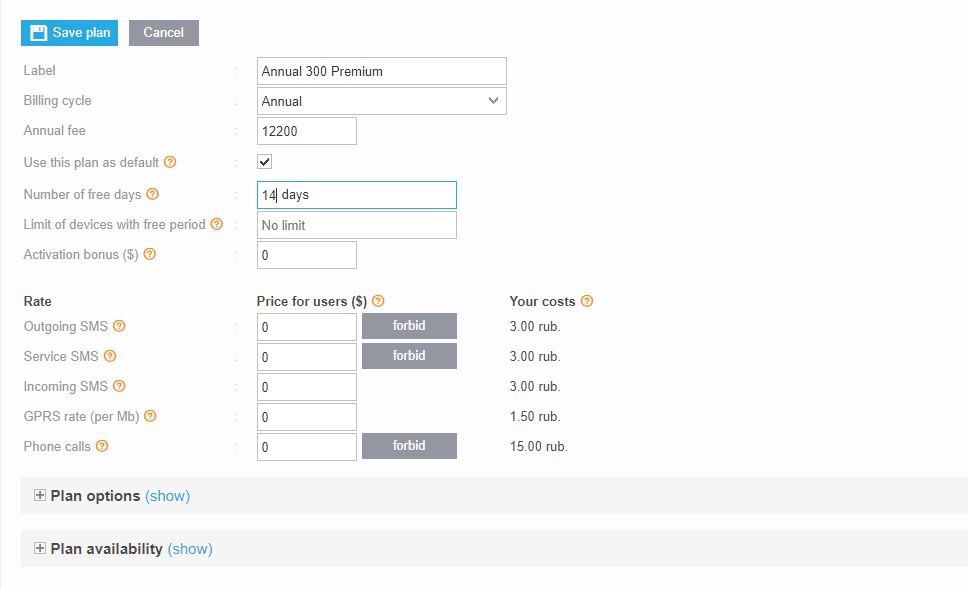Viewport: 968px width, 589px height.
Task: Open help icon next to Your costs
Action: (587, 301)
